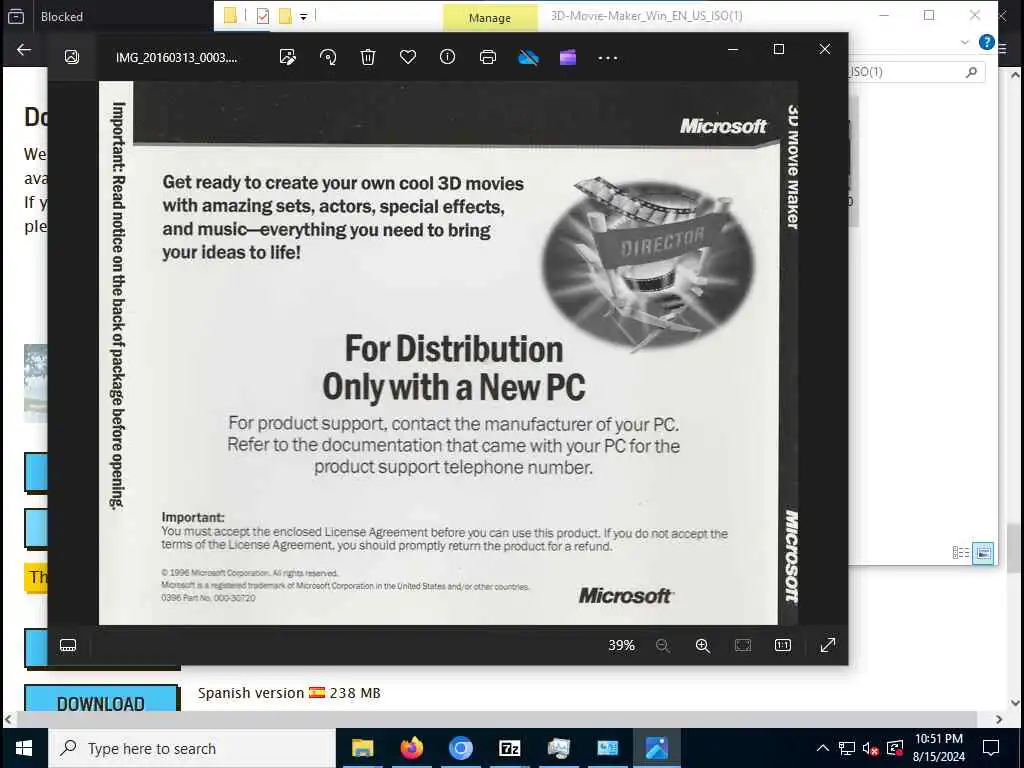The image size is (1024, 768).
Task: Open the Windows Start menu
Action: (x=24, y=748)
